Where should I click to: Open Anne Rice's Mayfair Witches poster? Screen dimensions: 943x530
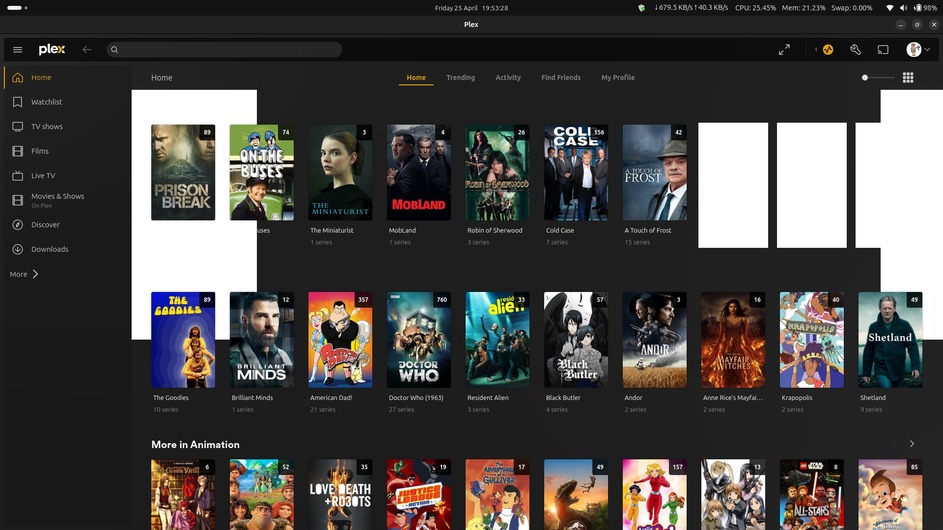coord(733,340)
